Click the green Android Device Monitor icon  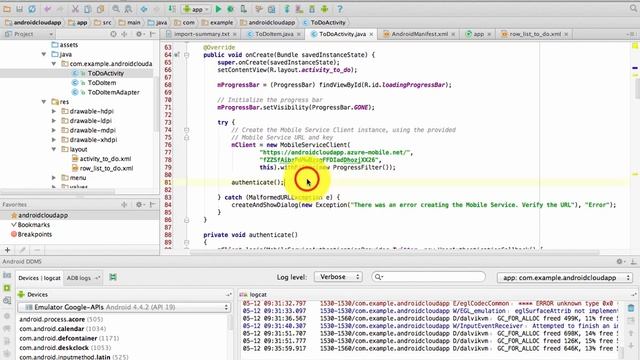coord(324,9)
